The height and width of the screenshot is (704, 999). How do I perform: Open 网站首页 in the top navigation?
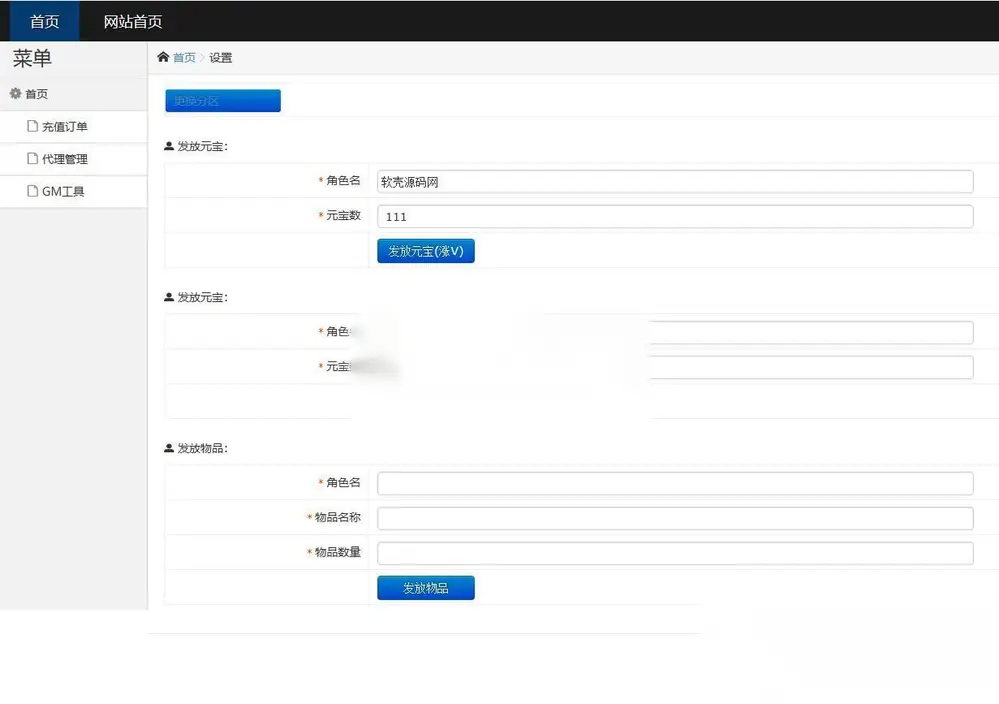pos(133,21)
